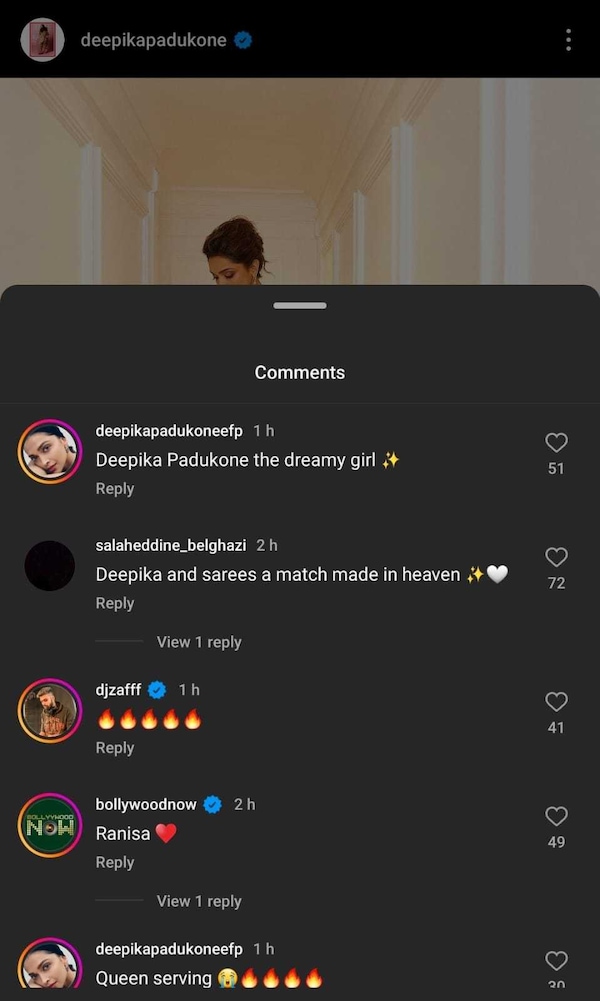The height and width of the screenshot is (1001, 600).
Task: Reply to salaheddine_belghazi's comment
Action: click(115, 604)
